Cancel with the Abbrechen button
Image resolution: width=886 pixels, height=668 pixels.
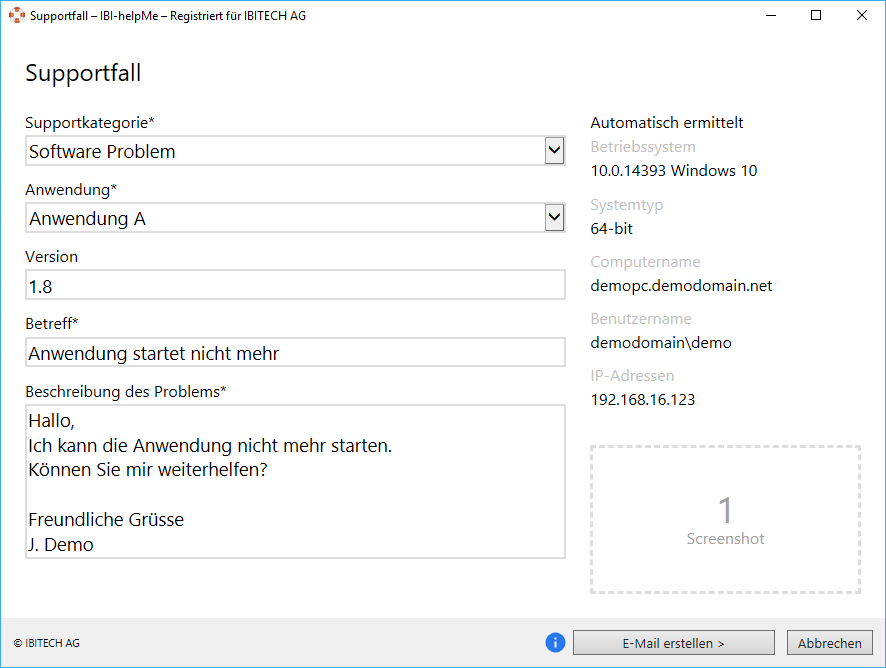coord(829,643)
